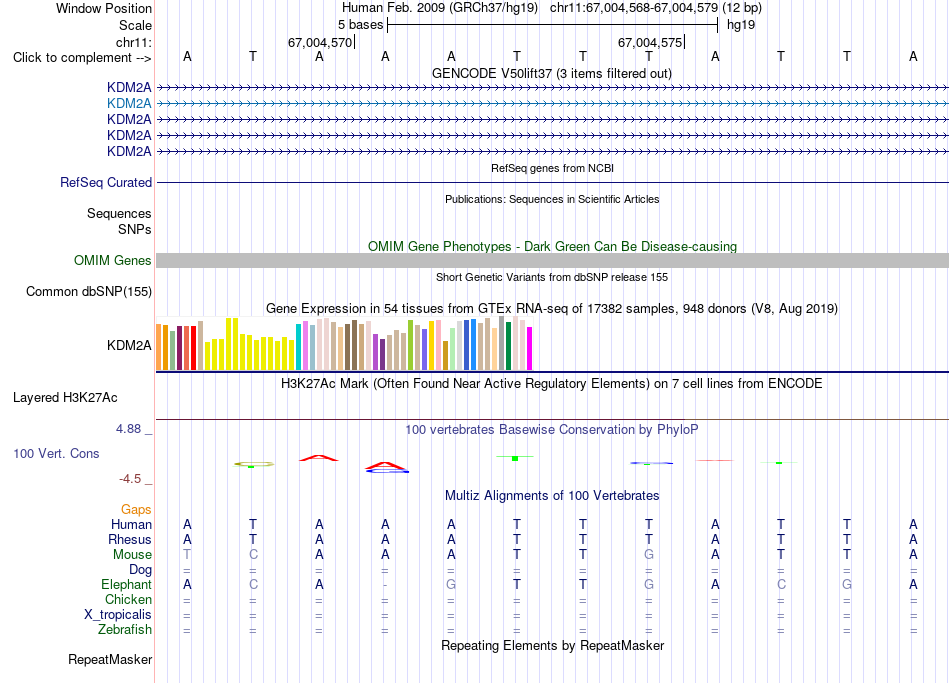Click the hg19 label next to scale bar
Image resolution: width=950 pixels, height=683 pixels.
pos(741,25)
